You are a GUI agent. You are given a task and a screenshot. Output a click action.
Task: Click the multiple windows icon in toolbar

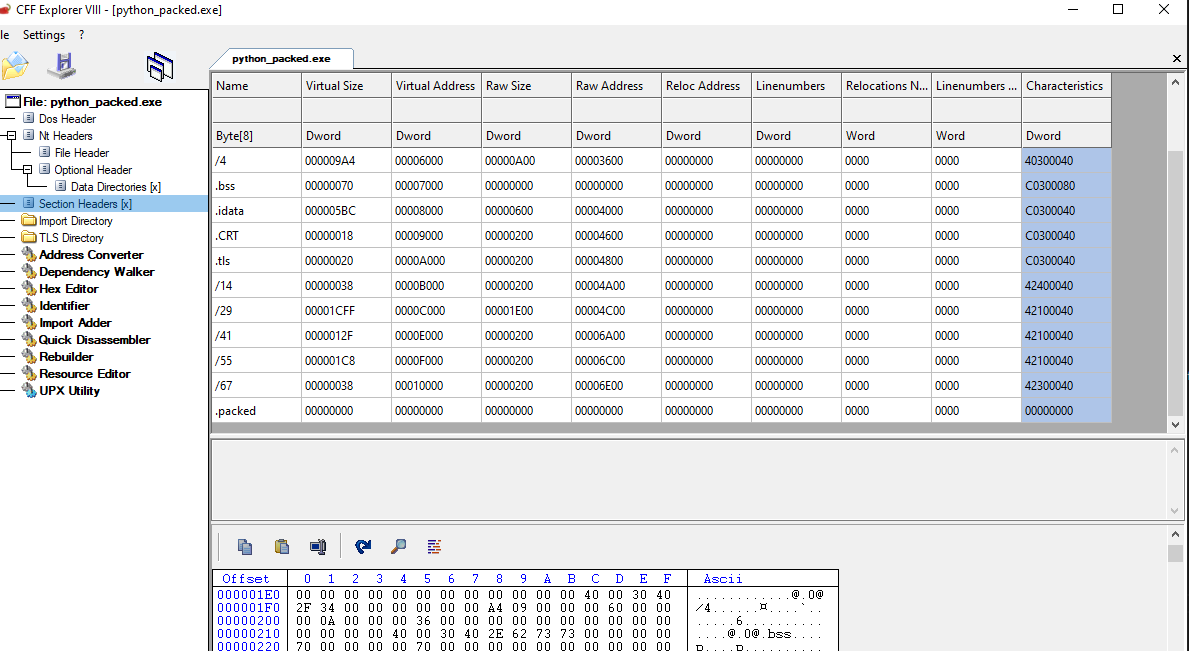tap(160, 67)
